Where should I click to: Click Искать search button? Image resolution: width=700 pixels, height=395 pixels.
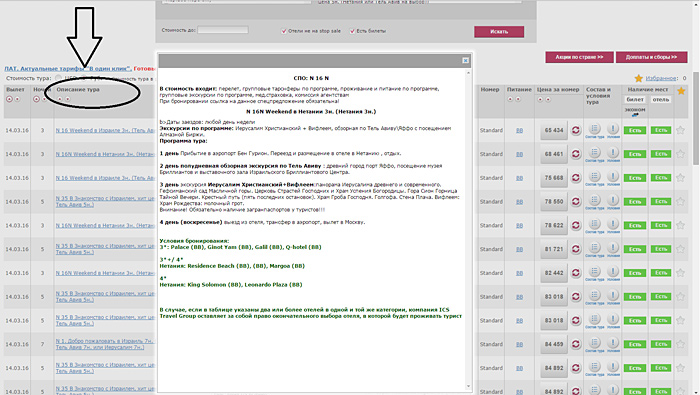(499, 32)
